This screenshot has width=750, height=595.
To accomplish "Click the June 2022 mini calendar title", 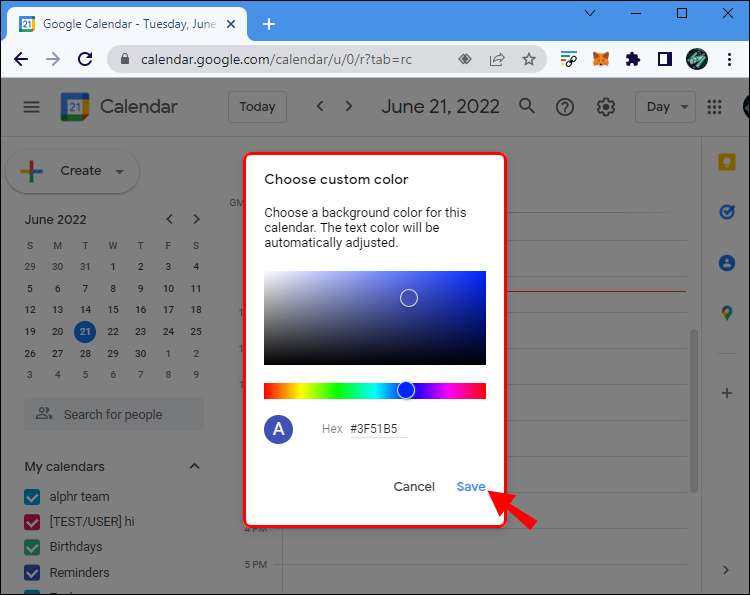I will tap(55, 220).
